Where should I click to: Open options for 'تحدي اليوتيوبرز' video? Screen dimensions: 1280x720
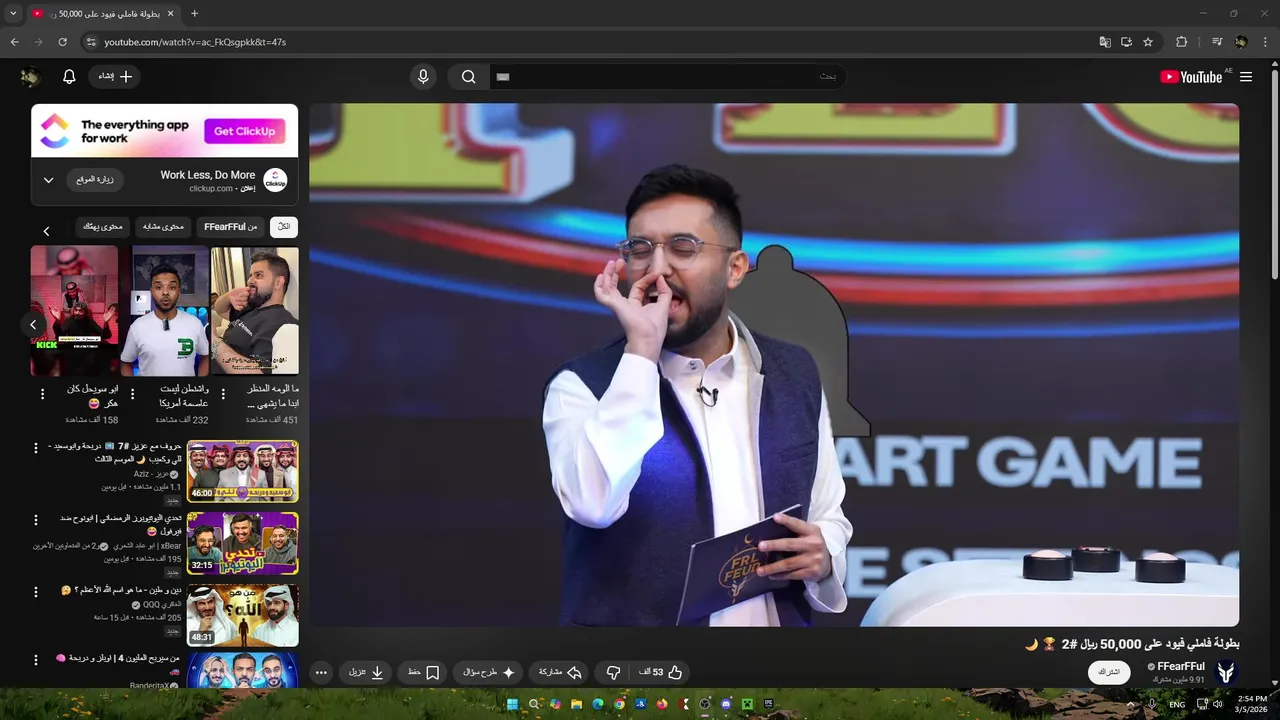(36, 520)
